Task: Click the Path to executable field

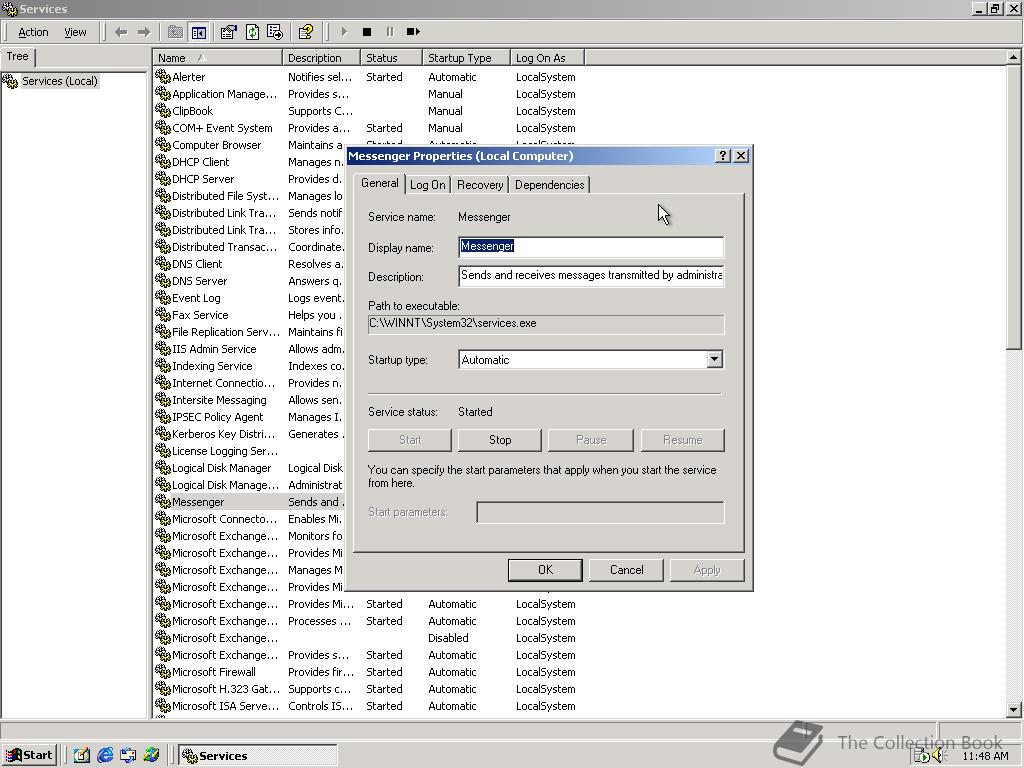Action: click(546, 324)
